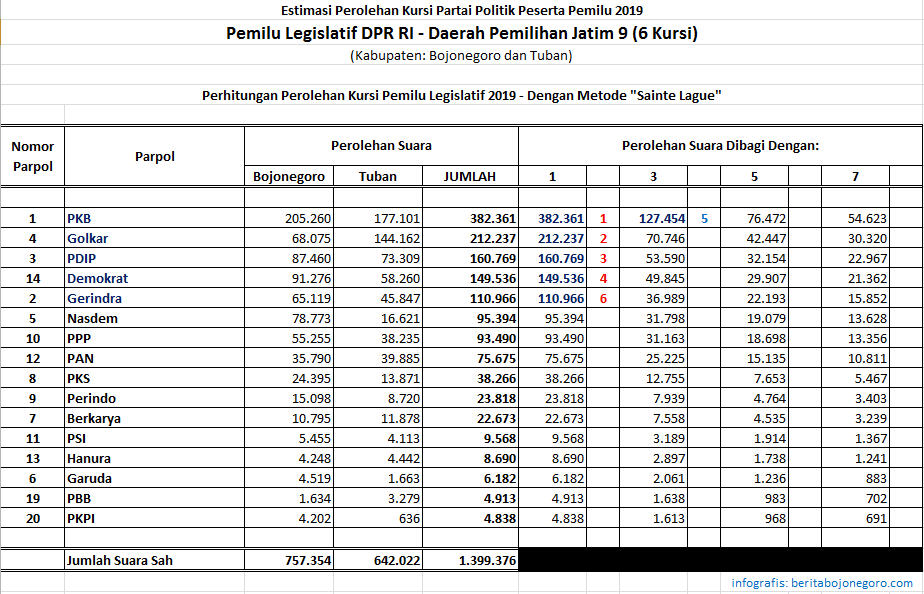Select Gerindra's red seat rank 6 cell

pos(603,298)
